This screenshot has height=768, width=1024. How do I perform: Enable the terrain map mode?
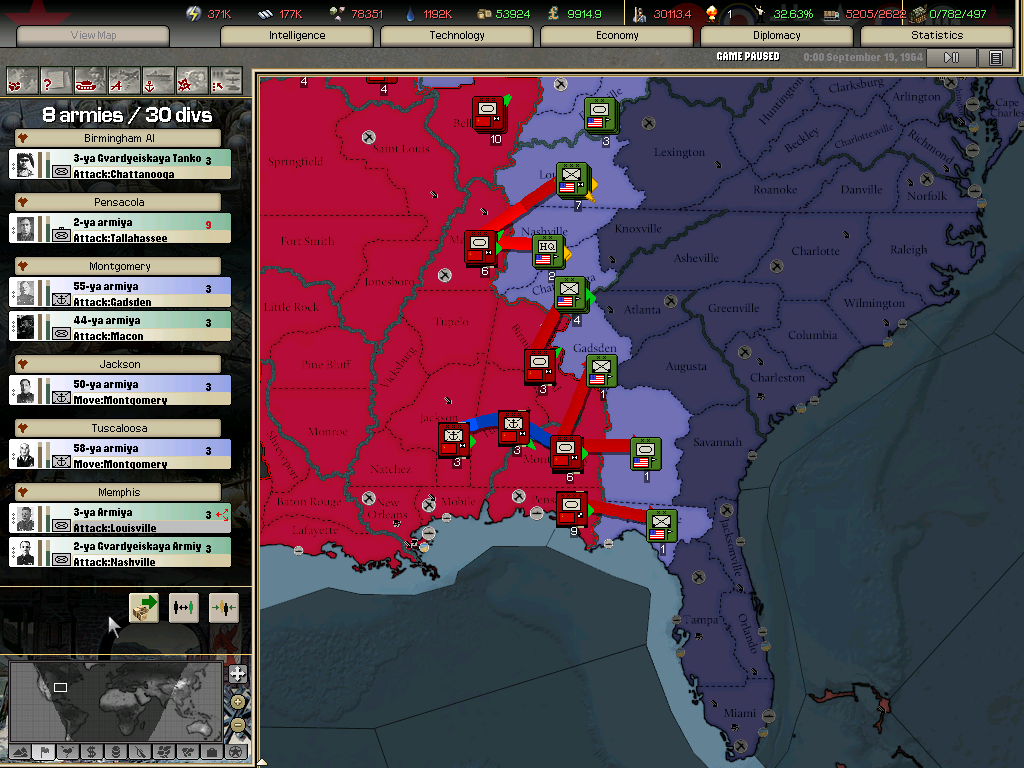click(20, 751)
